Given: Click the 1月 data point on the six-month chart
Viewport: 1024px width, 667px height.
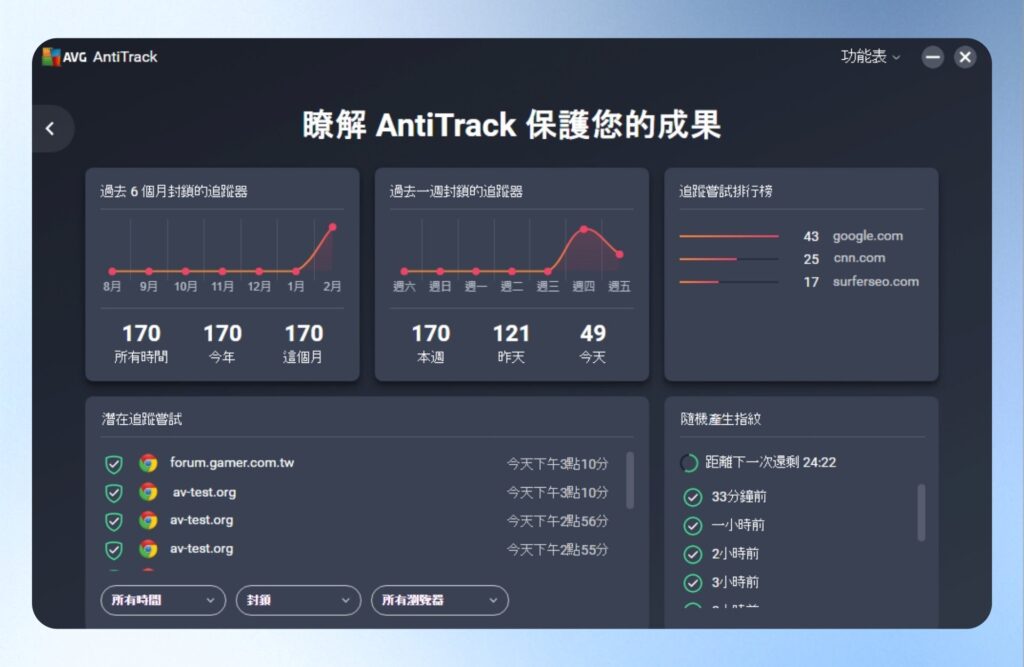Looking at the screenshot, I should [x=296, y=271].
